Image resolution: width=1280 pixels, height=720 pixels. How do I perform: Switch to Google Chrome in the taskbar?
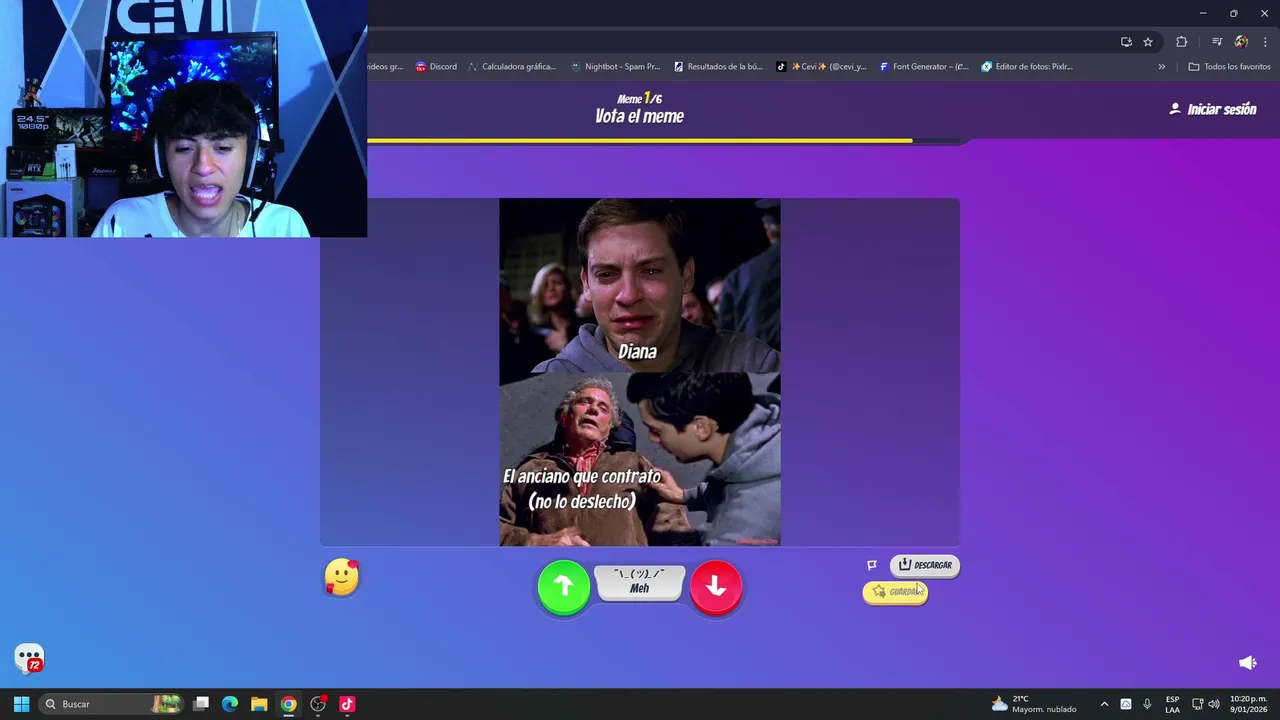pyautogui.click(x=288, y=704)
